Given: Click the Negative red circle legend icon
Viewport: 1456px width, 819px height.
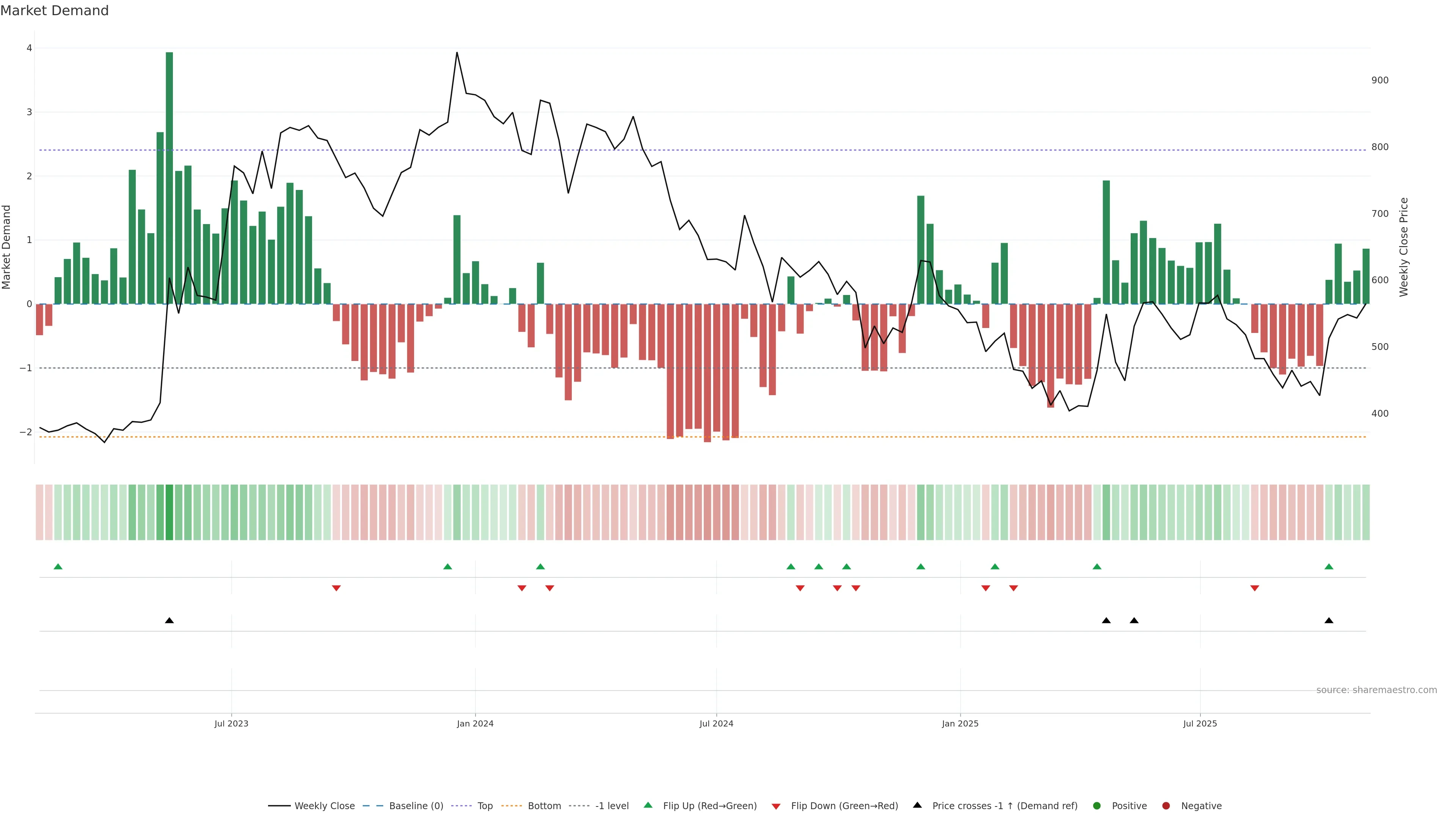Looking at the screenshot, I should click(1166, 806).
